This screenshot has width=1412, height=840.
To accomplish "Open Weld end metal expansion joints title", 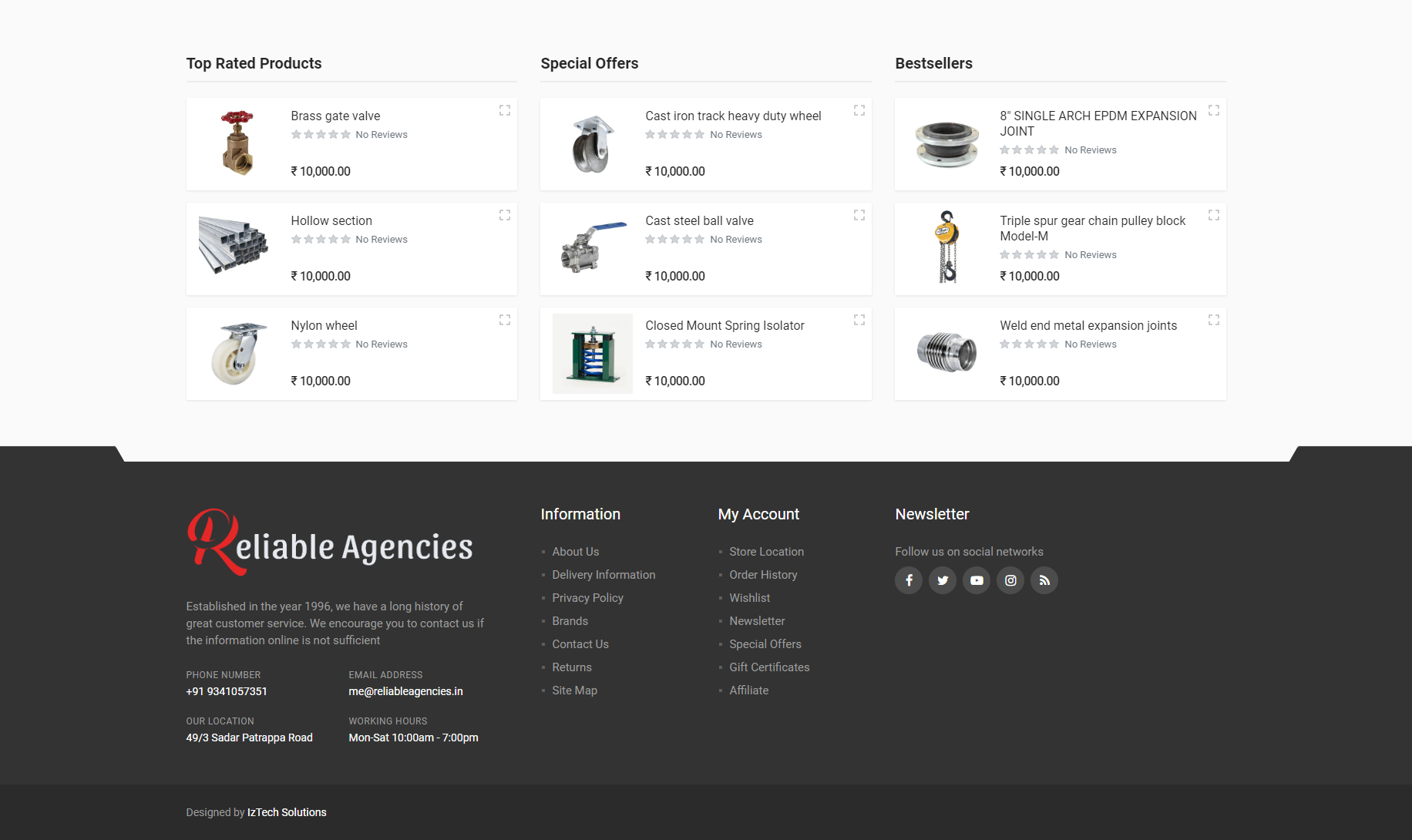I will [x=1088, y=325].
